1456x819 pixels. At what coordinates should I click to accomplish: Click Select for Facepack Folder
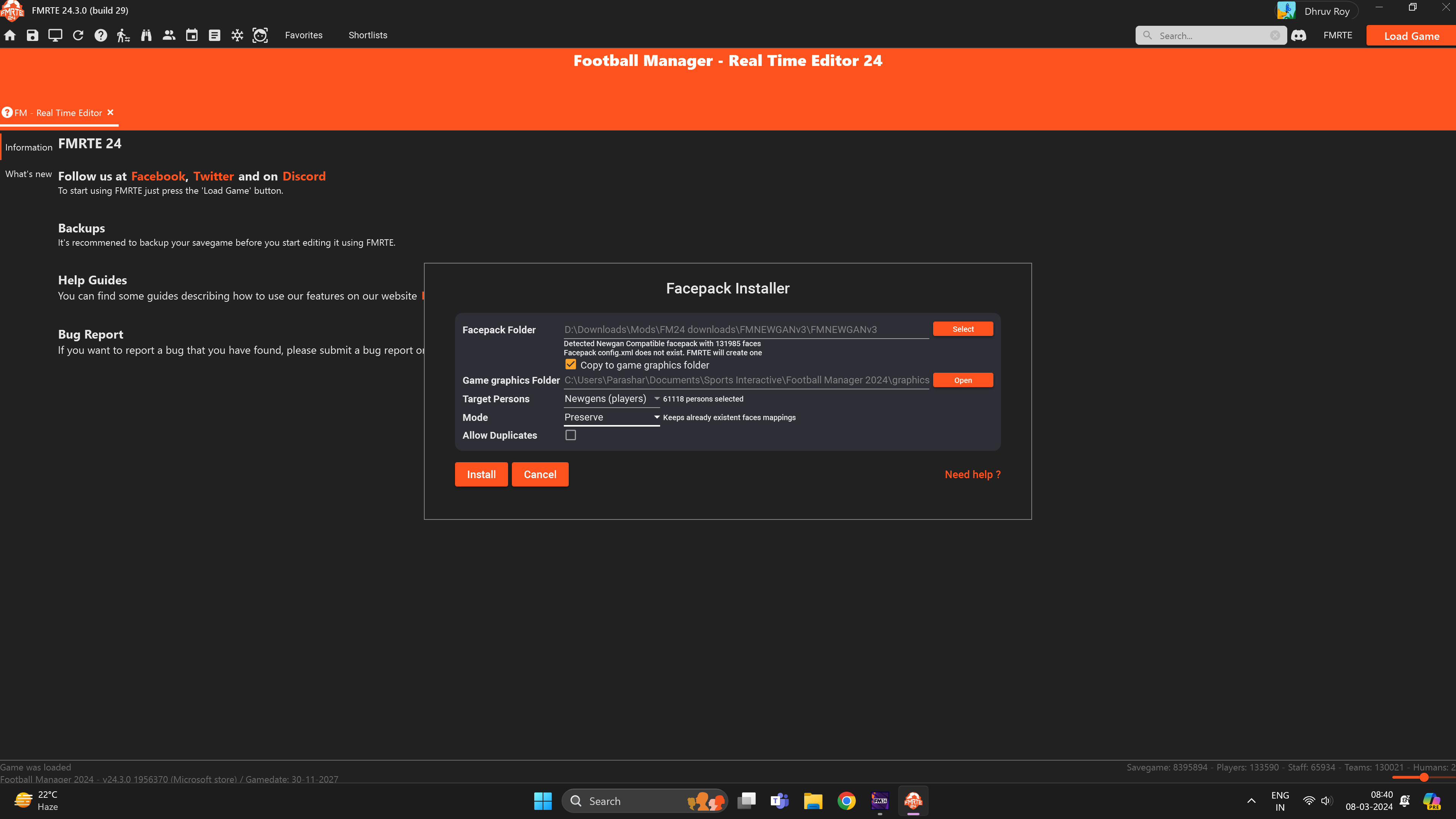(x=963, y=329)
